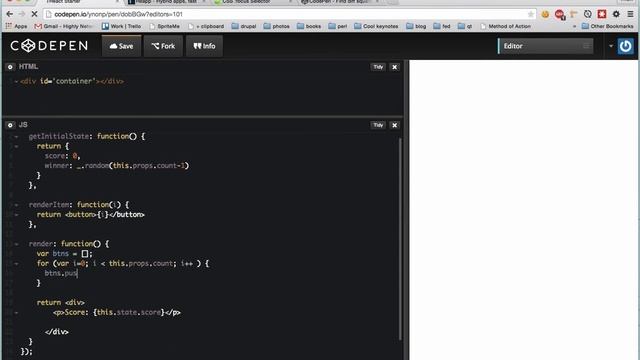Screen dimensions: 640x360
Task: Collapse the for loop fold arrow
Action: click(x=16, y=264)
